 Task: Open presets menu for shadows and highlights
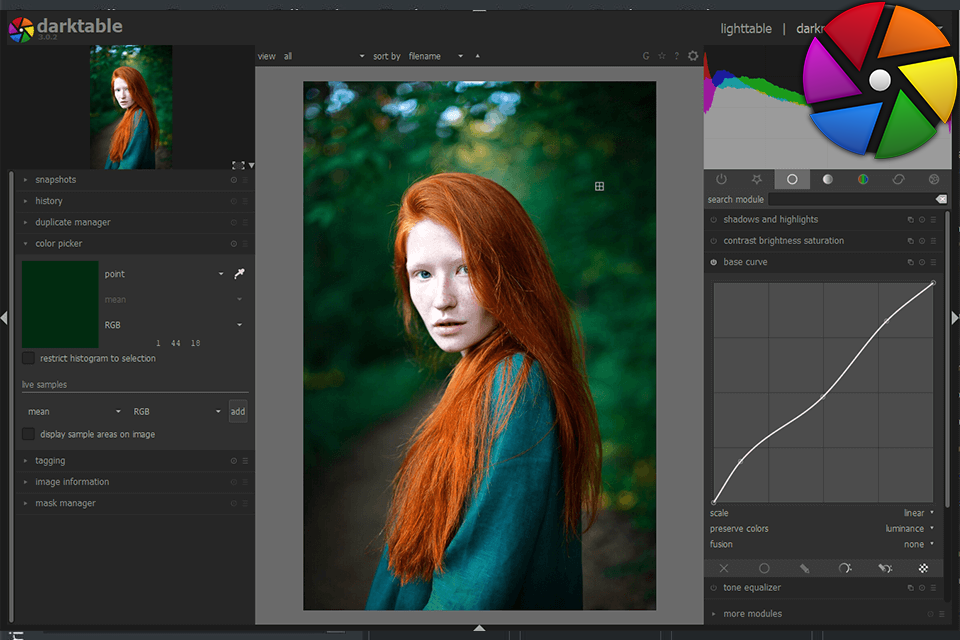pyautogui.click(x=933, y=219)
